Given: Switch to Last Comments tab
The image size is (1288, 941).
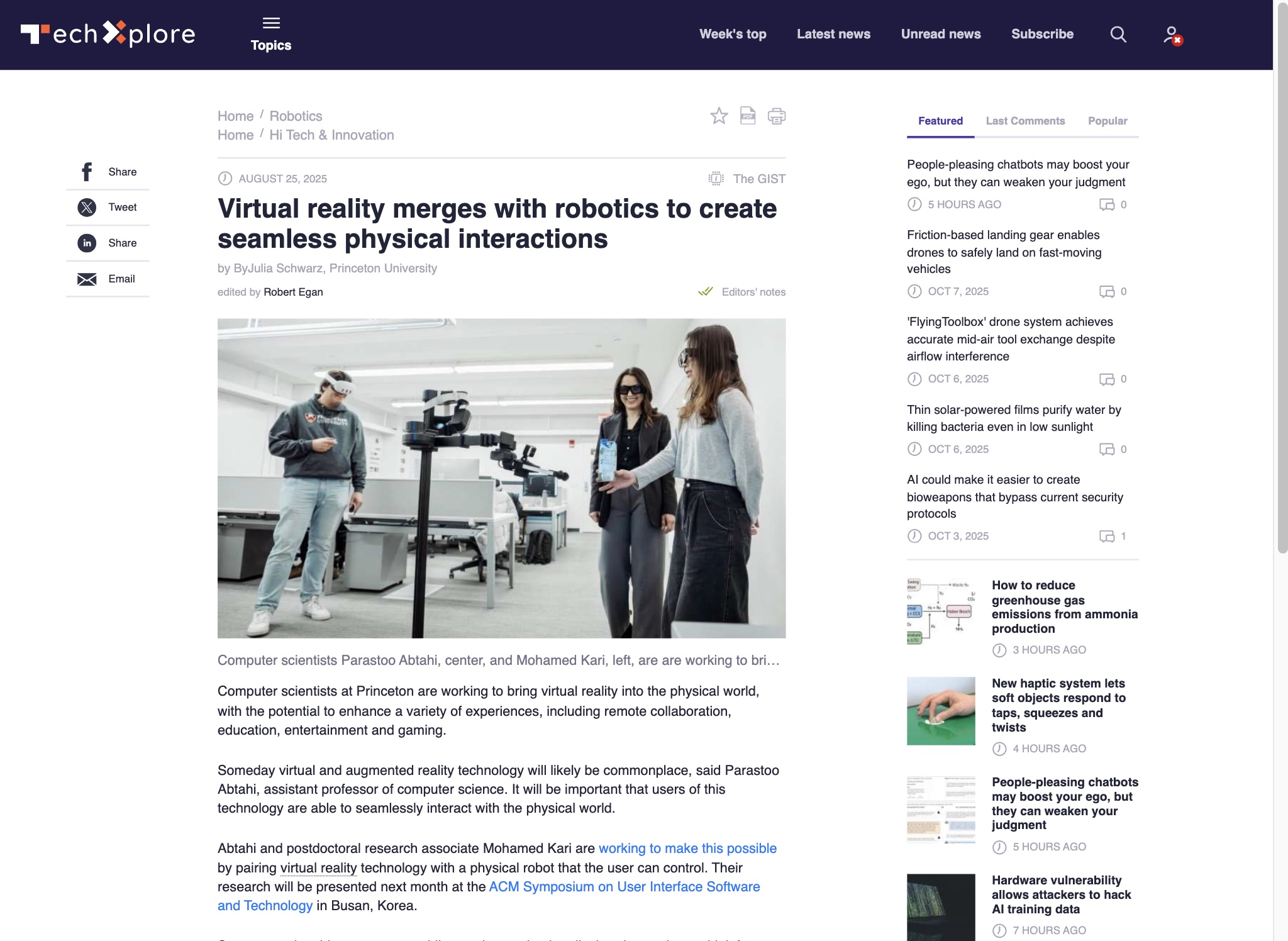Looking at the screenshot, I should coord(1025,121).
